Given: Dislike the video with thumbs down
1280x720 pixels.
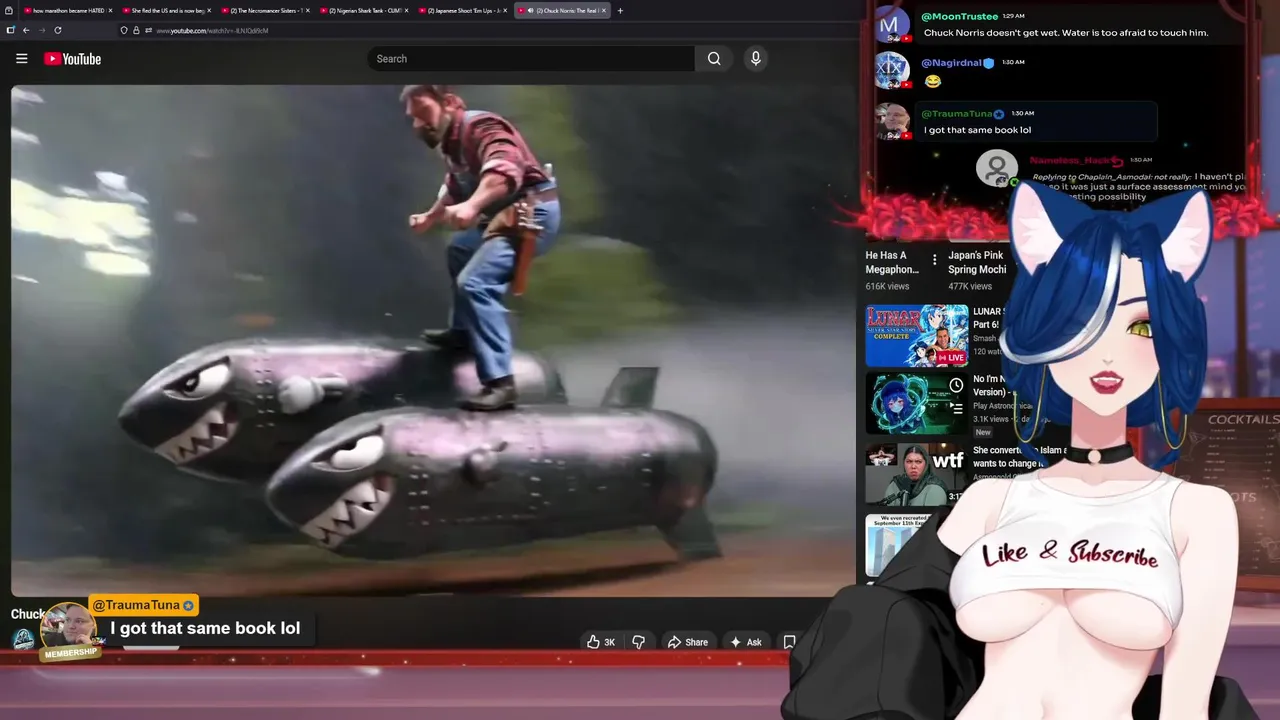Looking at the screenshot, I should pyautogui.click(x=638, y=642).
